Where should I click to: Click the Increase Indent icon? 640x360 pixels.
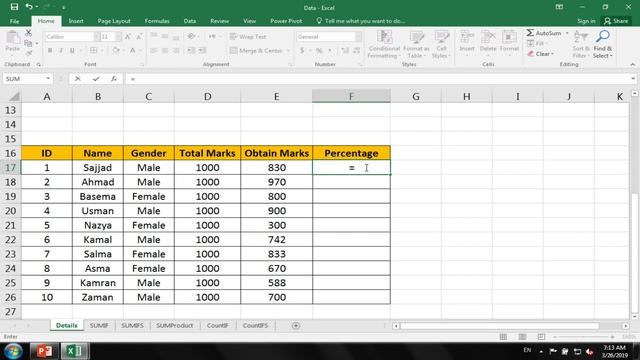(x=202, y=51)
